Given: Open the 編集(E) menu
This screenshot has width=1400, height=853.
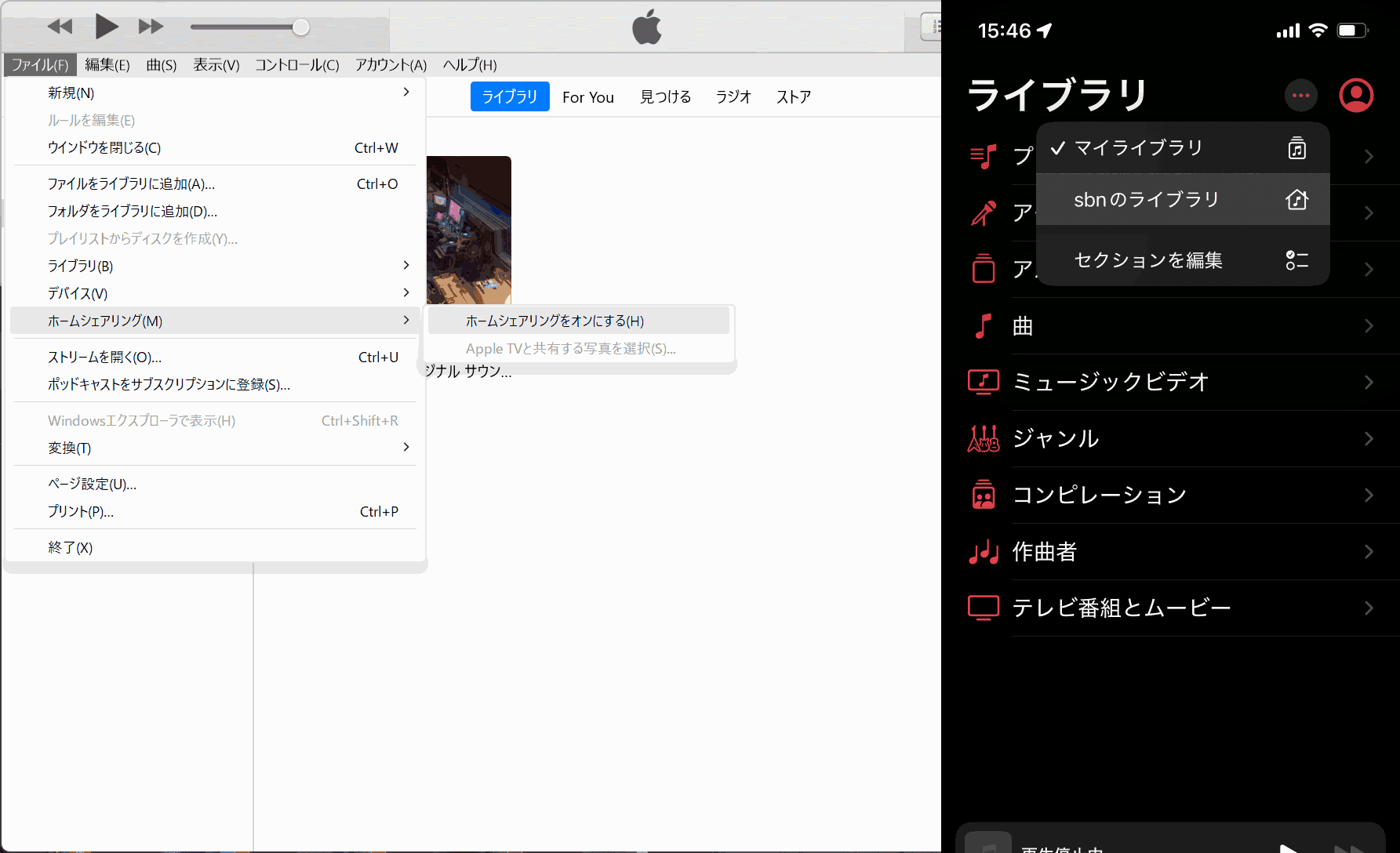Looking at the screenshot, I should click(107, 65).
